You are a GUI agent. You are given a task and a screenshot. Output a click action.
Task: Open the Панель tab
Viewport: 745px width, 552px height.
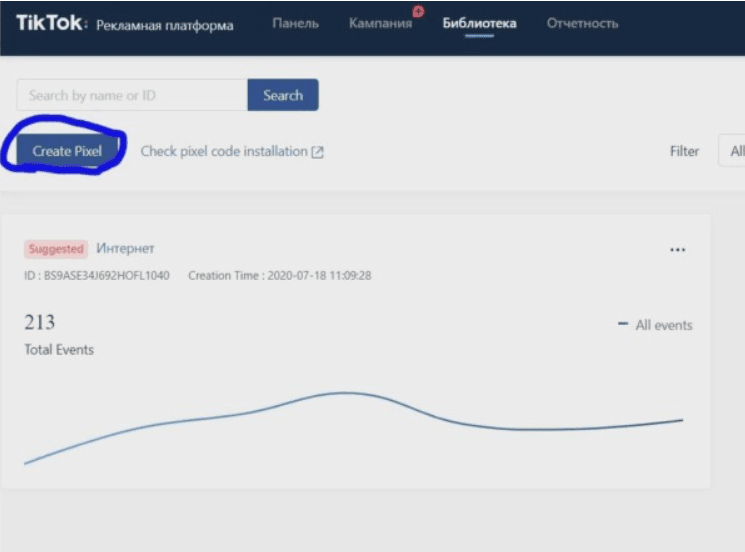click(x=296, y=23)
